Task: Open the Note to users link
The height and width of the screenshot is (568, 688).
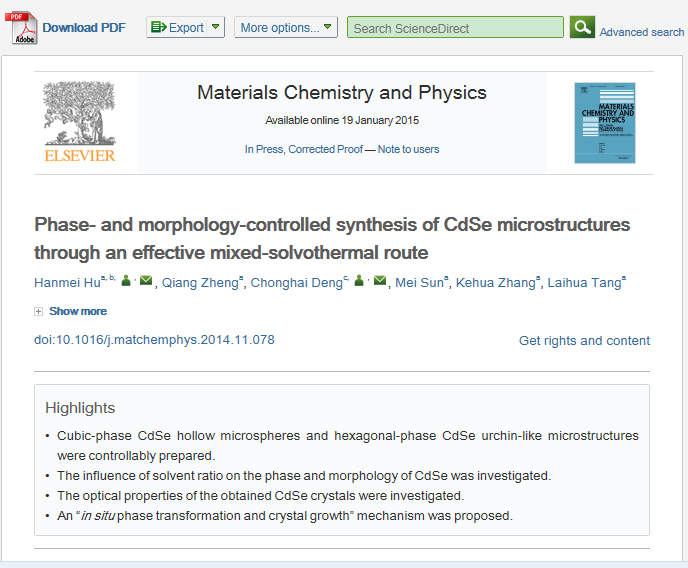Action: point(408,150)
